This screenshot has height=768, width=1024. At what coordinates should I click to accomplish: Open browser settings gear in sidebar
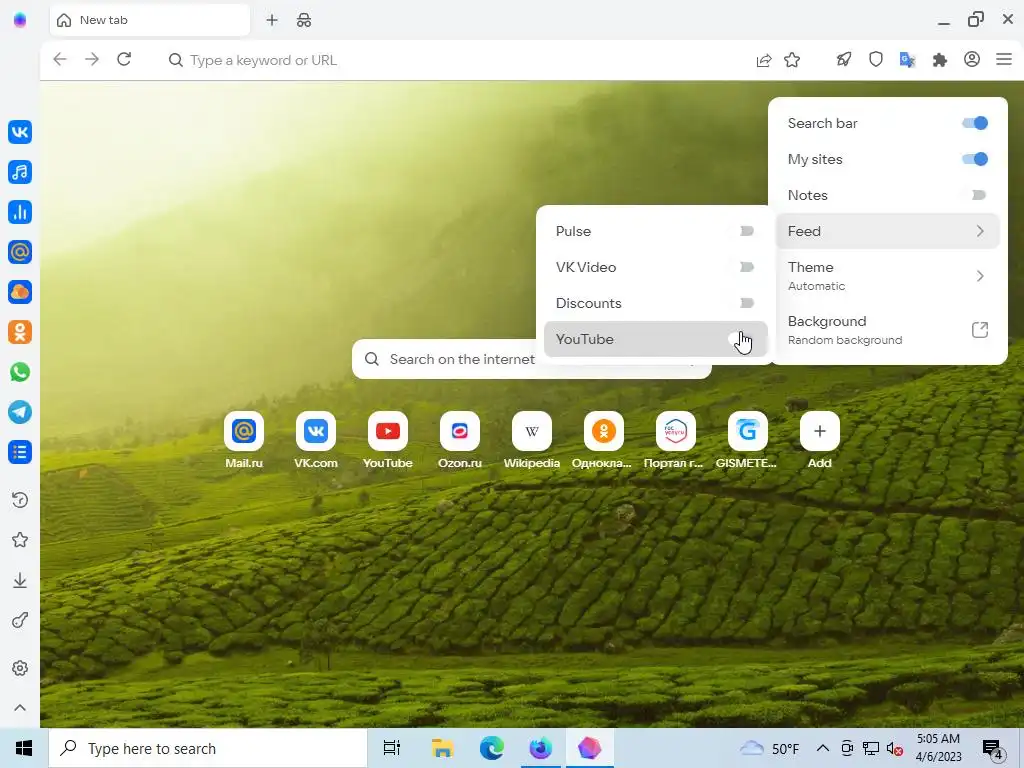tap(20, 668)
